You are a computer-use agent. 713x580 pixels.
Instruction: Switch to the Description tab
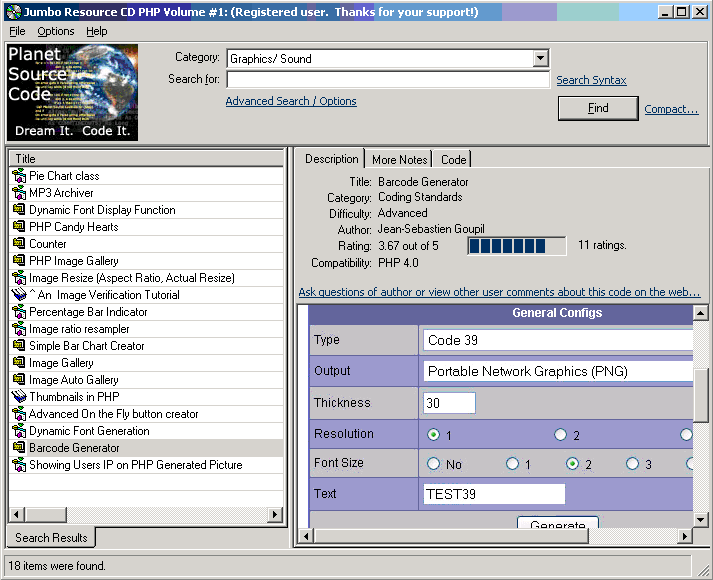[331, 159]
